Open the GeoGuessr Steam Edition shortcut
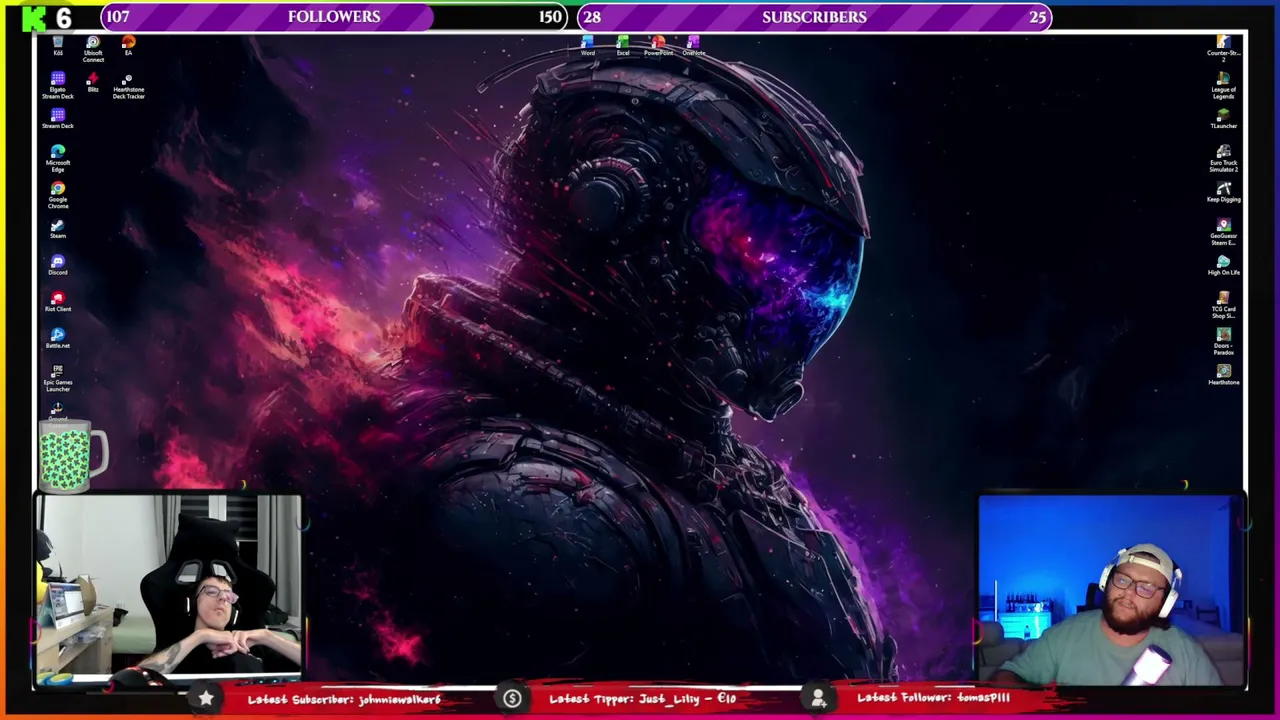This screenshot has height=720, width=1280. coord(1223,231)
